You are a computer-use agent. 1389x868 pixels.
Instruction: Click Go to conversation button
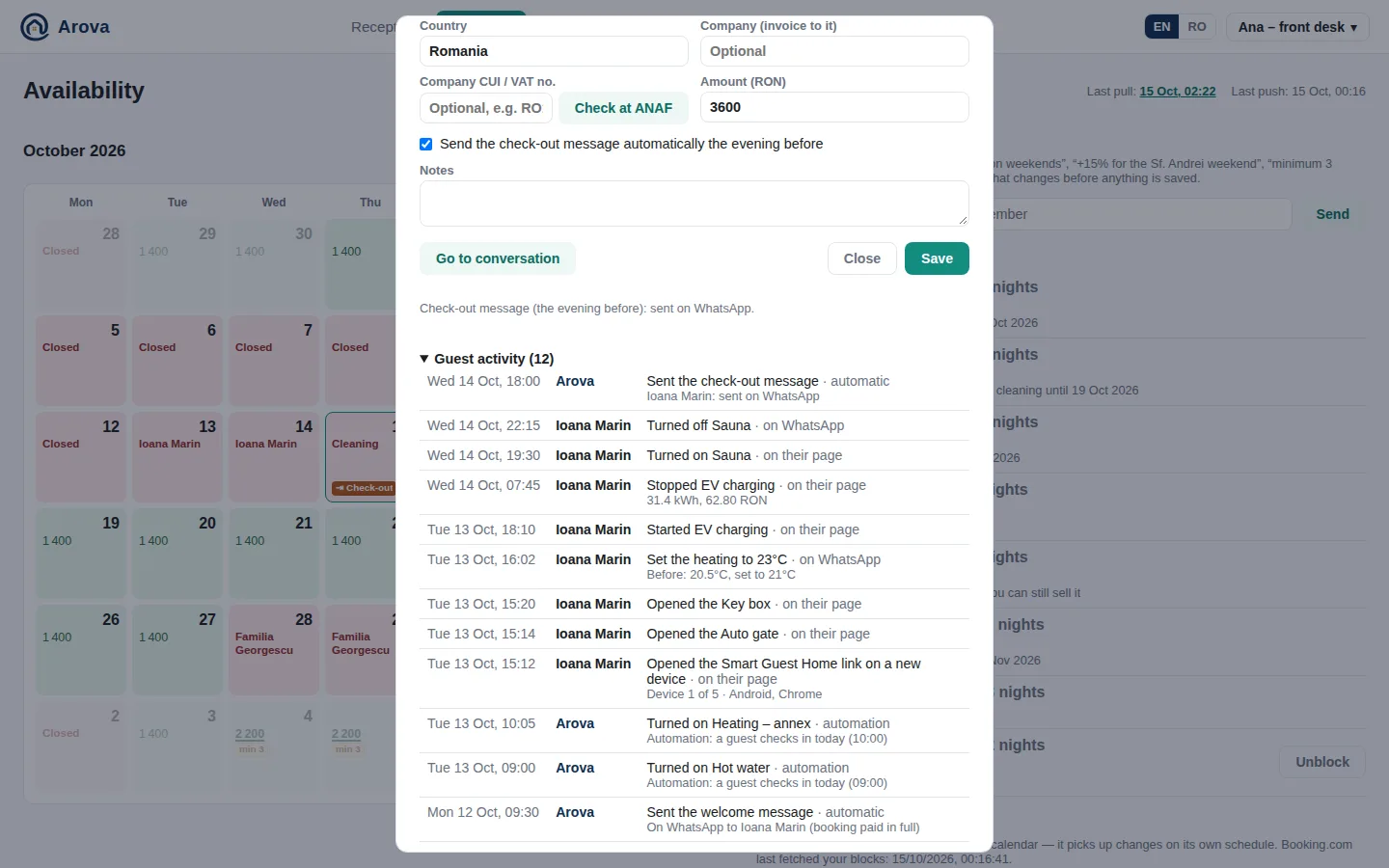coord(498,258)
